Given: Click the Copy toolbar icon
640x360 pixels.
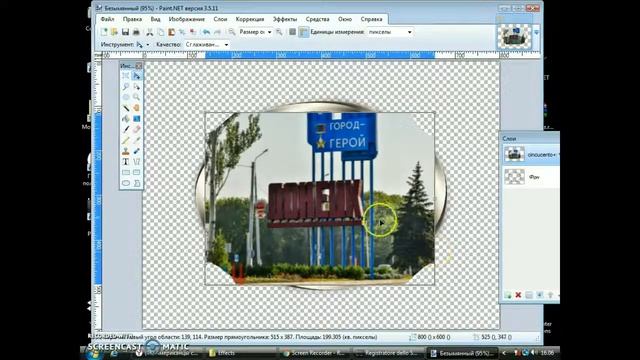Looking at the screenshot, I should click(x=161, y=32).
